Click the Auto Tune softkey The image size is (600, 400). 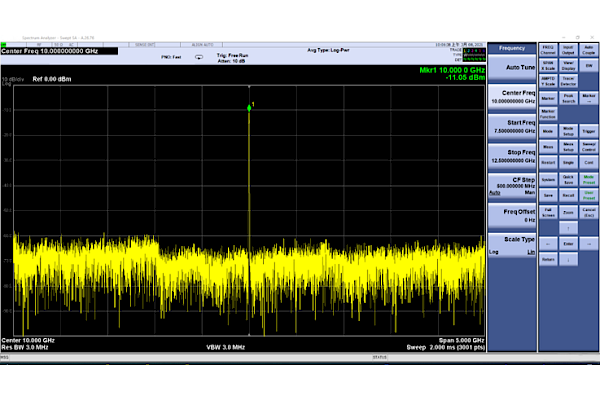pos(512,68)
